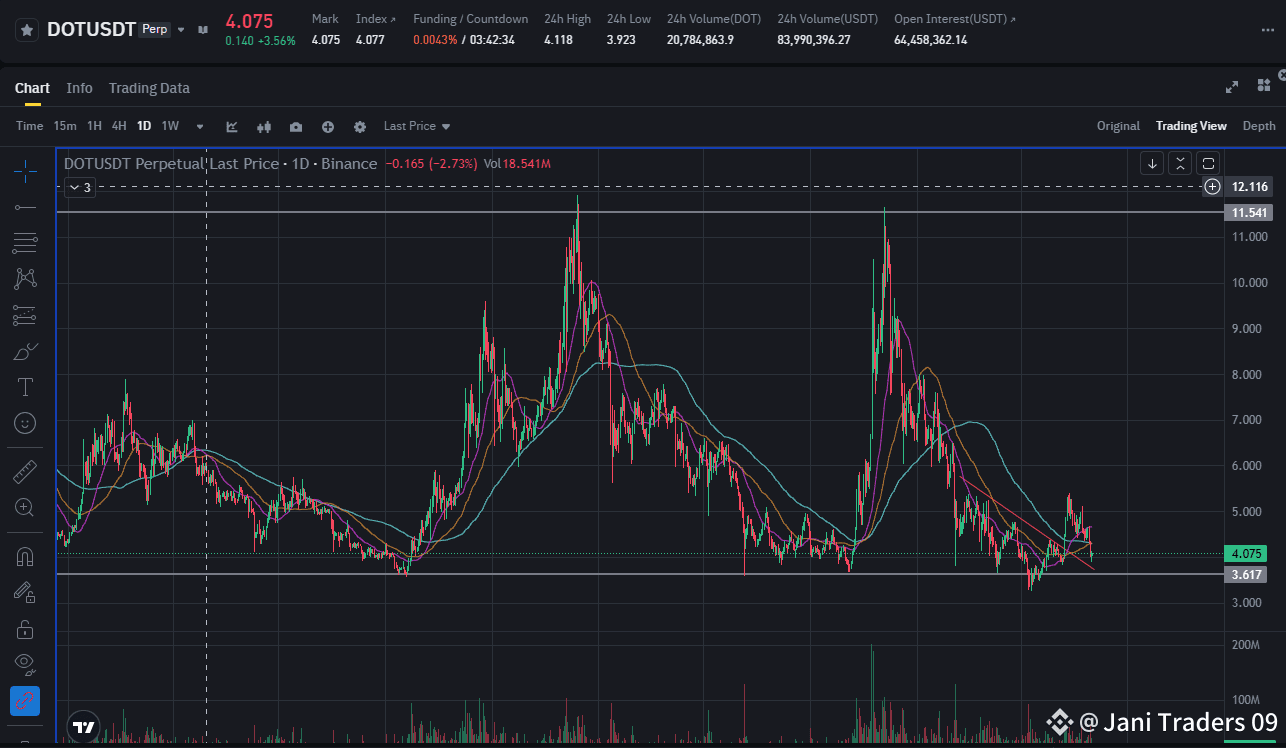Click the plus button beside 12.116
The image size is (1286, 748).
coord(1212,187)
